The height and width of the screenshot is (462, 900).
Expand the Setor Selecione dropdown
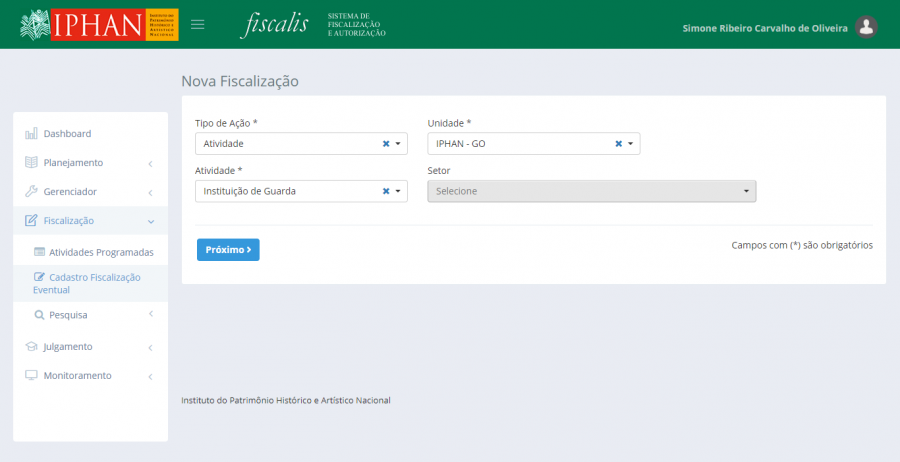591,191
